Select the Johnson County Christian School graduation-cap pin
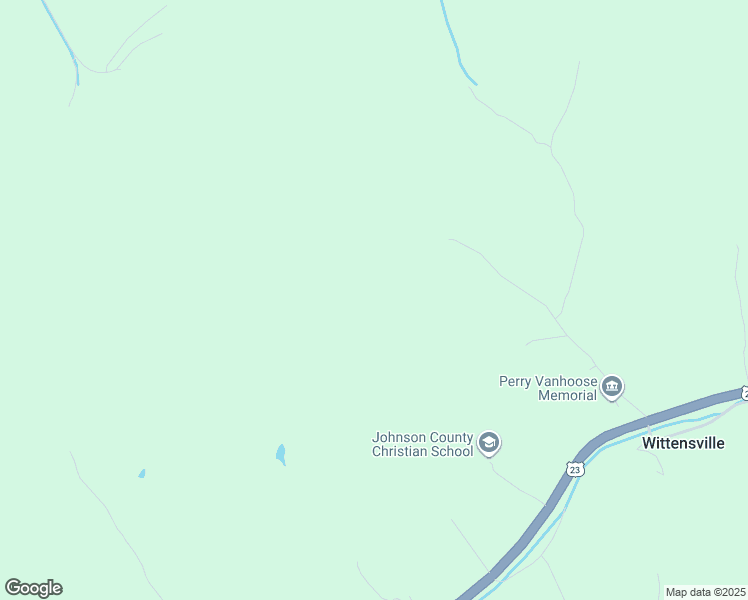Image resolution: width=748 pixels, height=600 pixels. point(489,443)
